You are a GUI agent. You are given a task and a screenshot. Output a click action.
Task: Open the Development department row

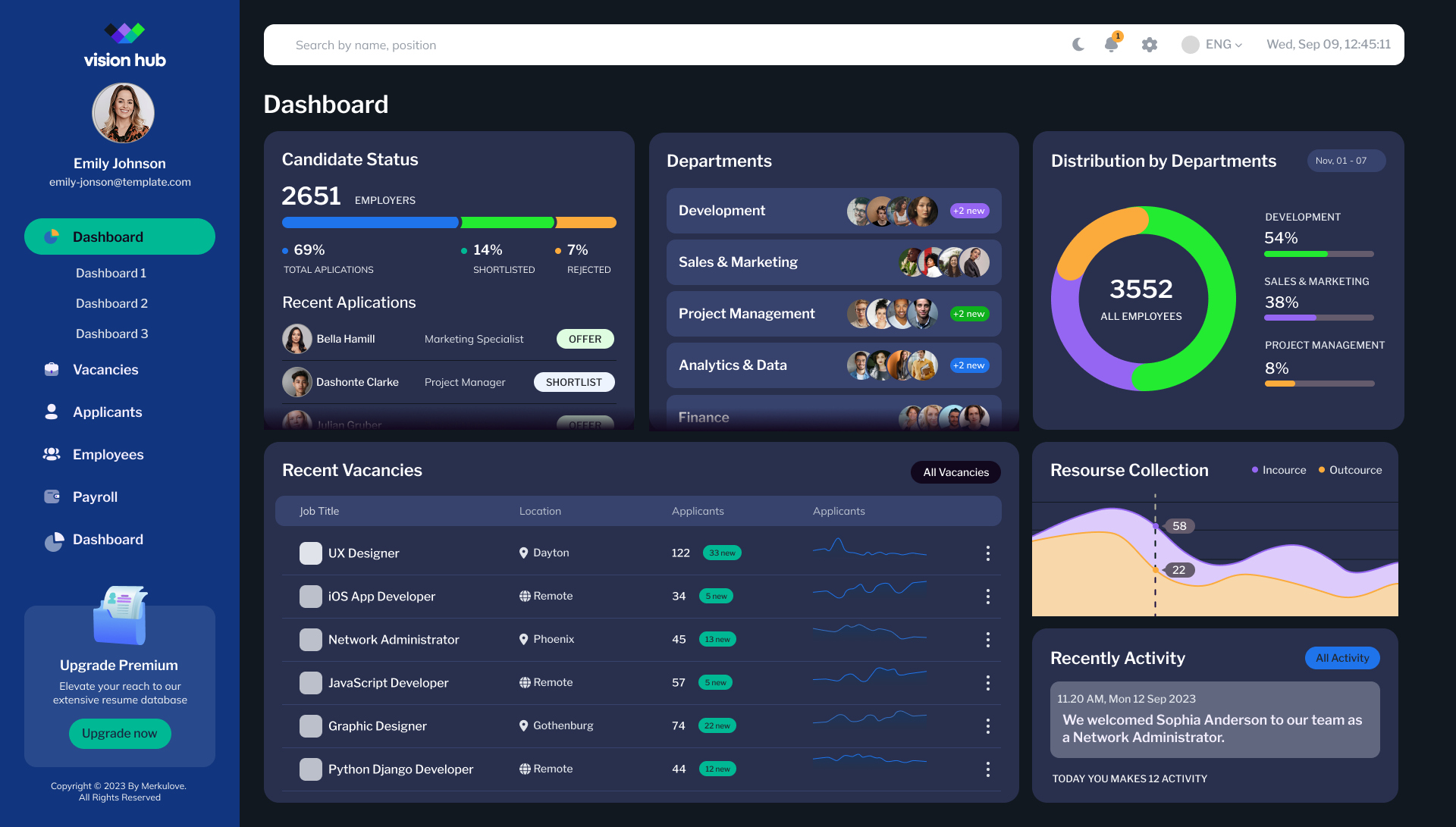[x=833, y=211]
